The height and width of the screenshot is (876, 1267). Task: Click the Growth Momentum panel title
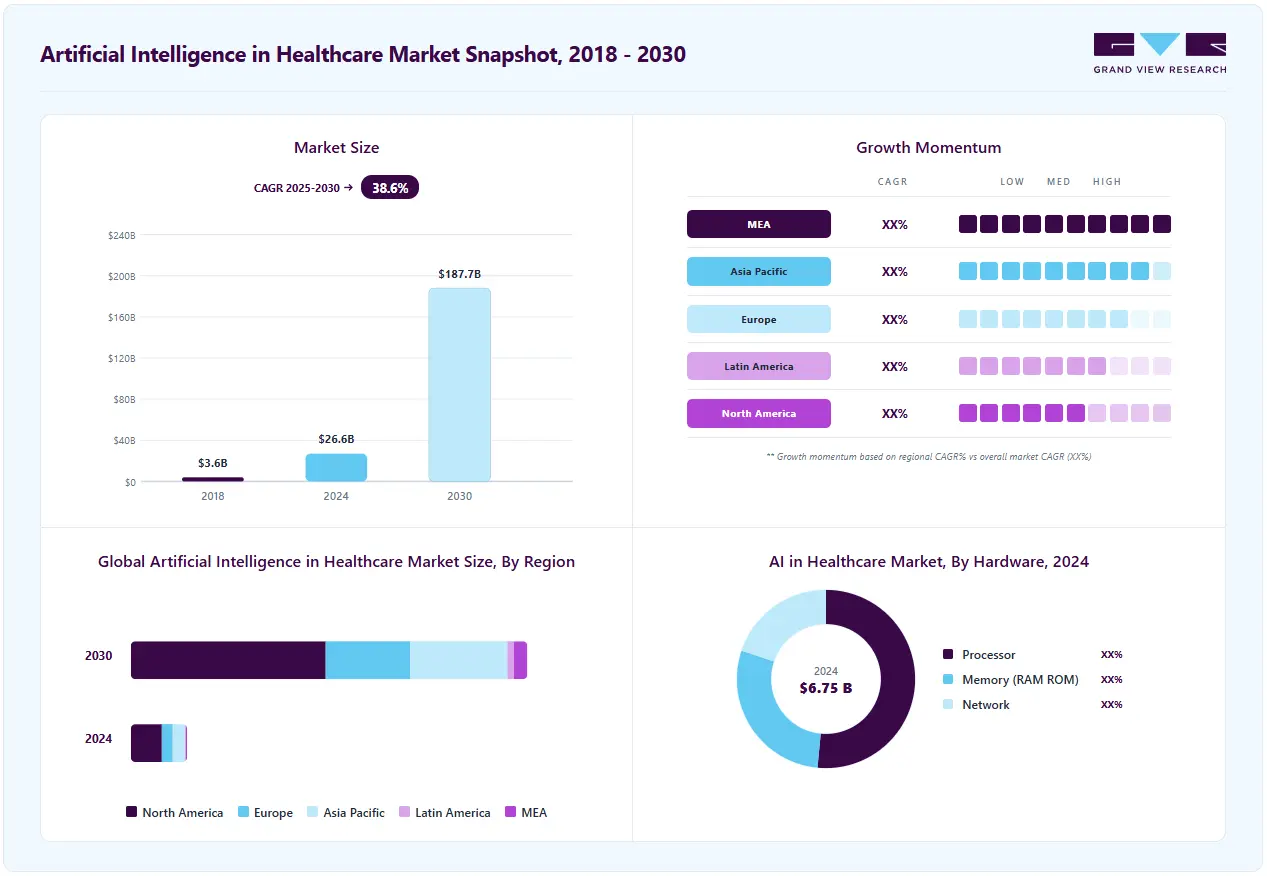[928, 147]
